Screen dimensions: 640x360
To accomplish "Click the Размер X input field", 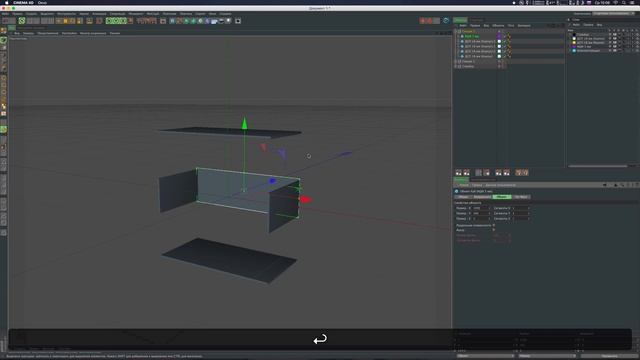I will point(482,208).
